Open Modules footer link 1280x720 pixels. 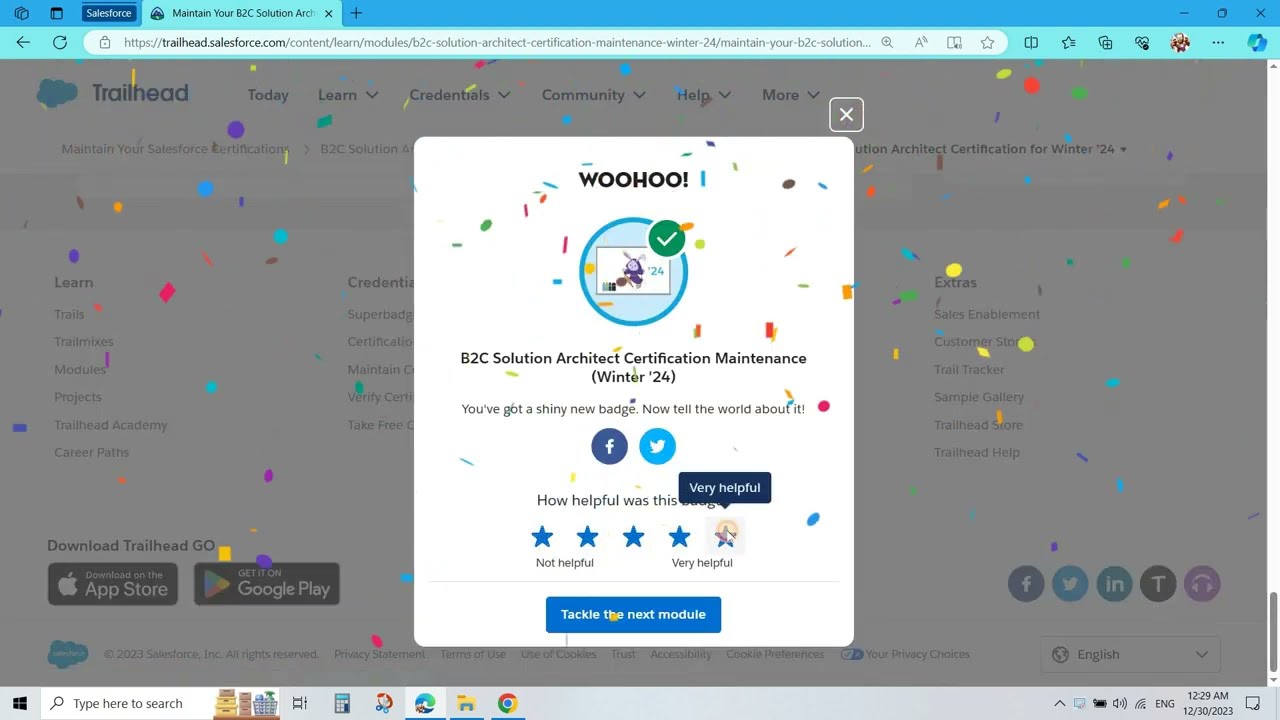80,369
